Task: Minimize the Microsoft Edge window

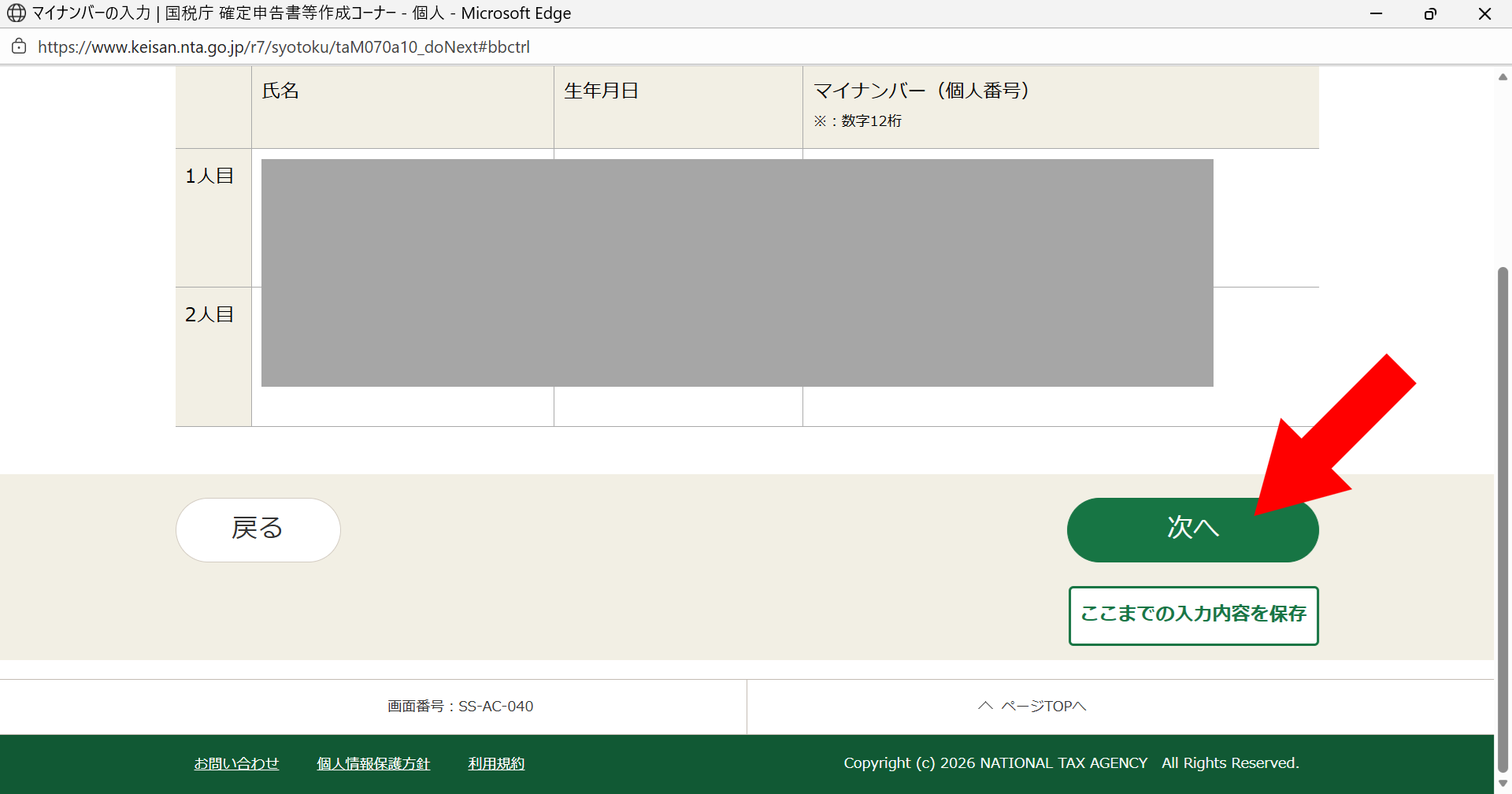Action: (x=1376, y=13)
